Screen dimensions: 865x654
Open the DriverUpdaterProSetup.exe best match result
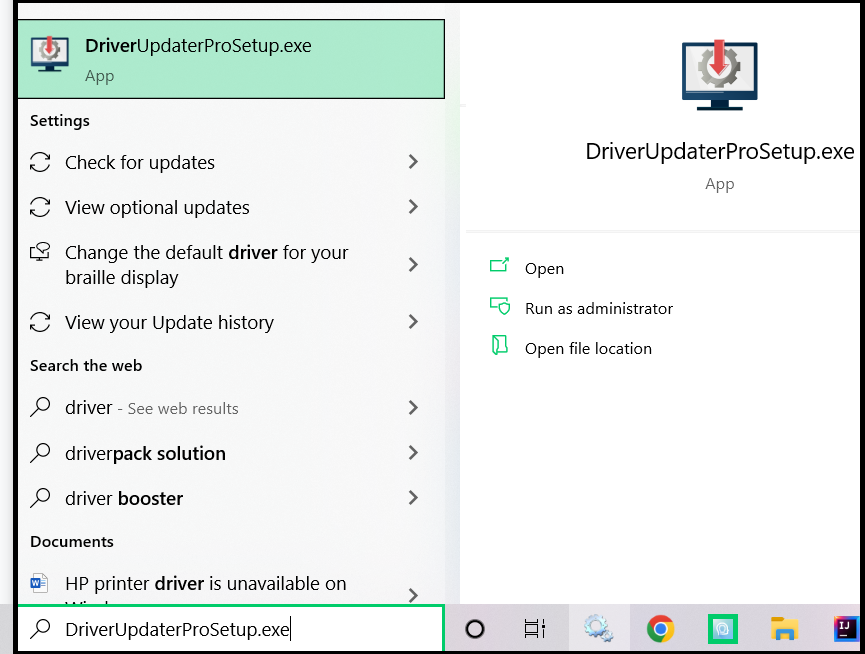231,59
